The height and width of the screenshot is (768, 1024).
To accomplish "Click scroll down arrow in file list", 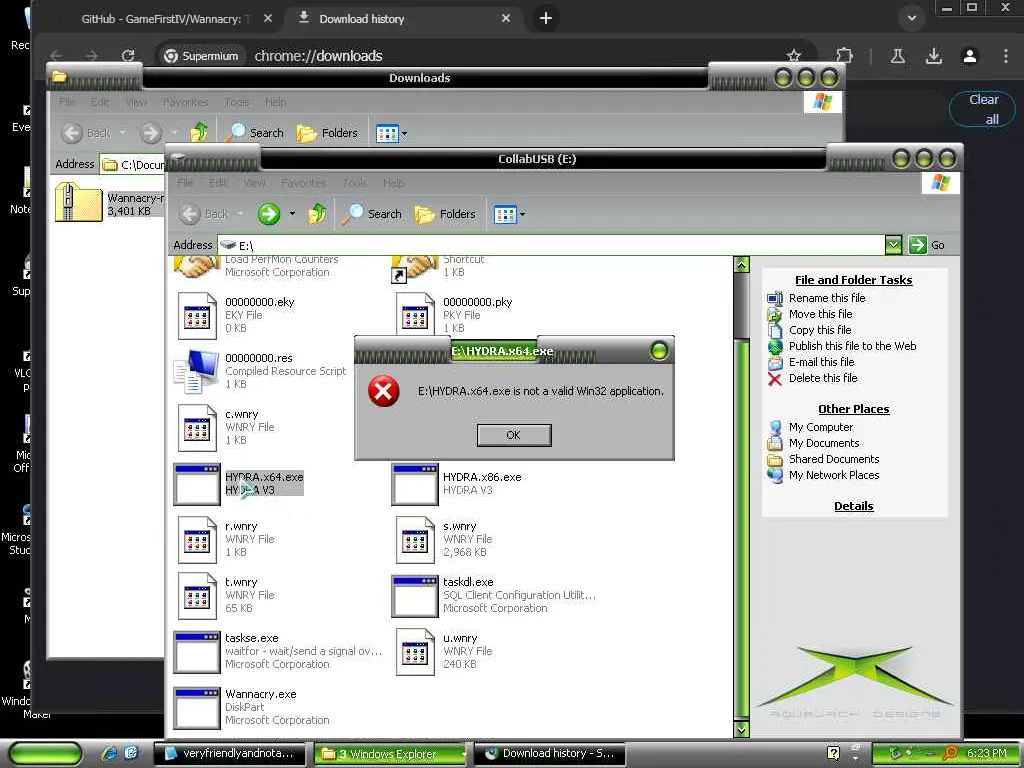I will point(741,729).
